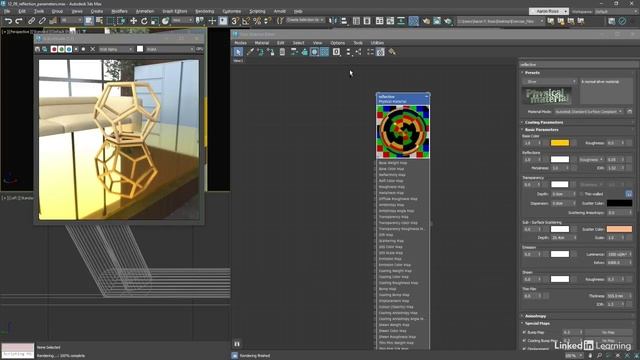Delete selected node with trash icon
Image resolution: width=640 pixels, height=360 pixels.
282,52
